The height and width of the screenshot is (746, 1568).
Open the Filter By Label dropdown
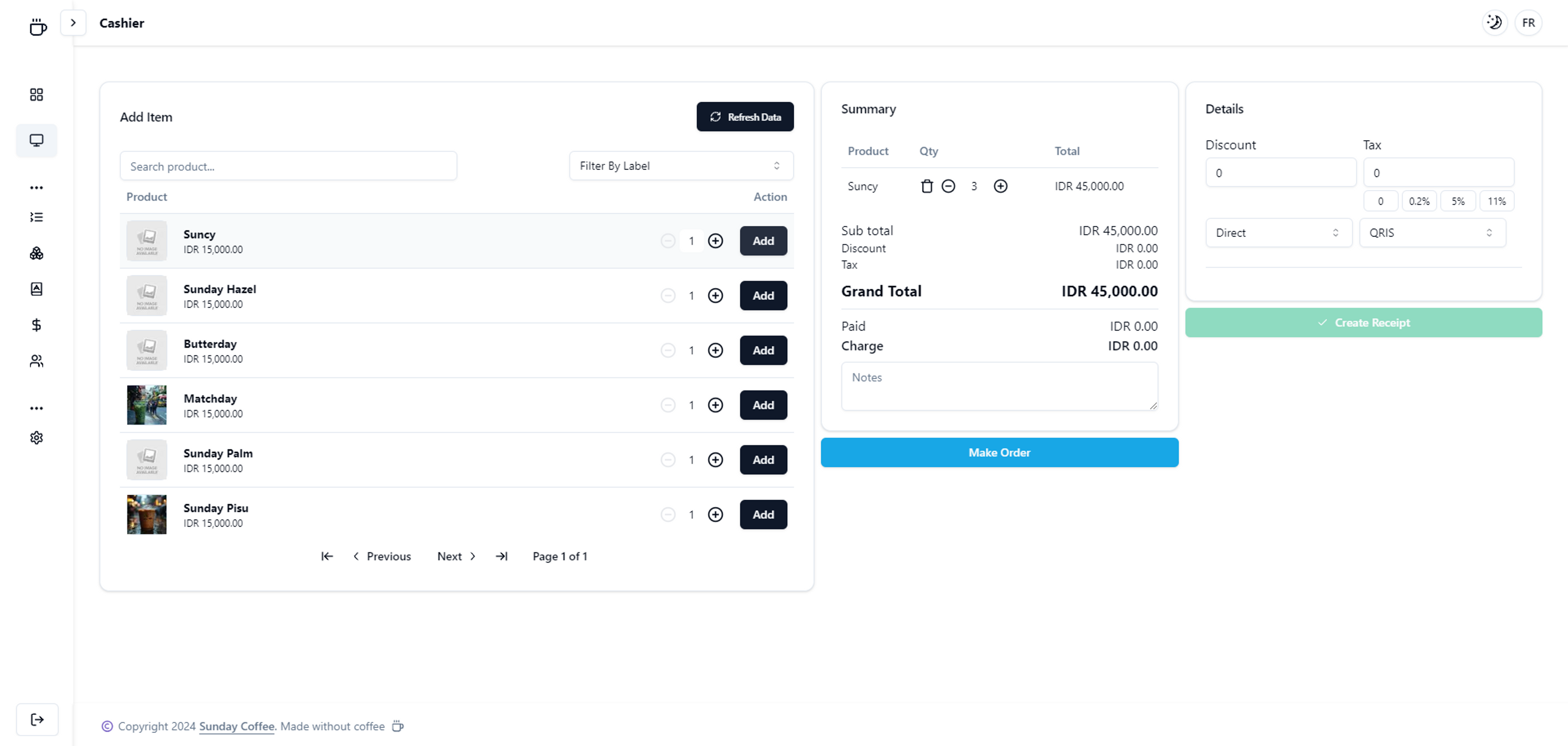coord(681,165)
